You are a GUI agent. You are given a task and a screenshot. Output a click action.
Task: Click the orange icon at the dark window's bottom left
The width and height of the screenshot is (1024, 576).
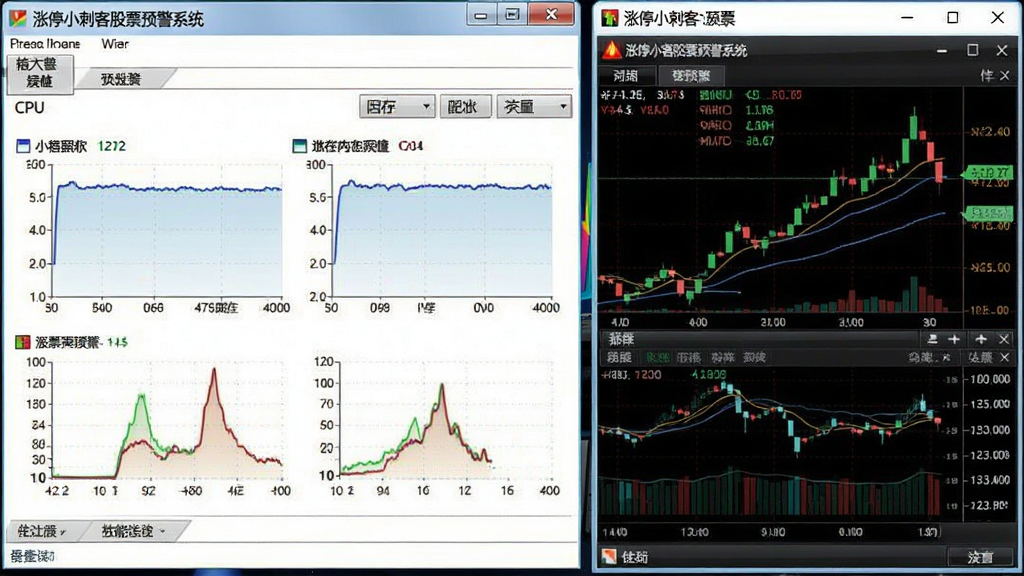tap(609, 556)
